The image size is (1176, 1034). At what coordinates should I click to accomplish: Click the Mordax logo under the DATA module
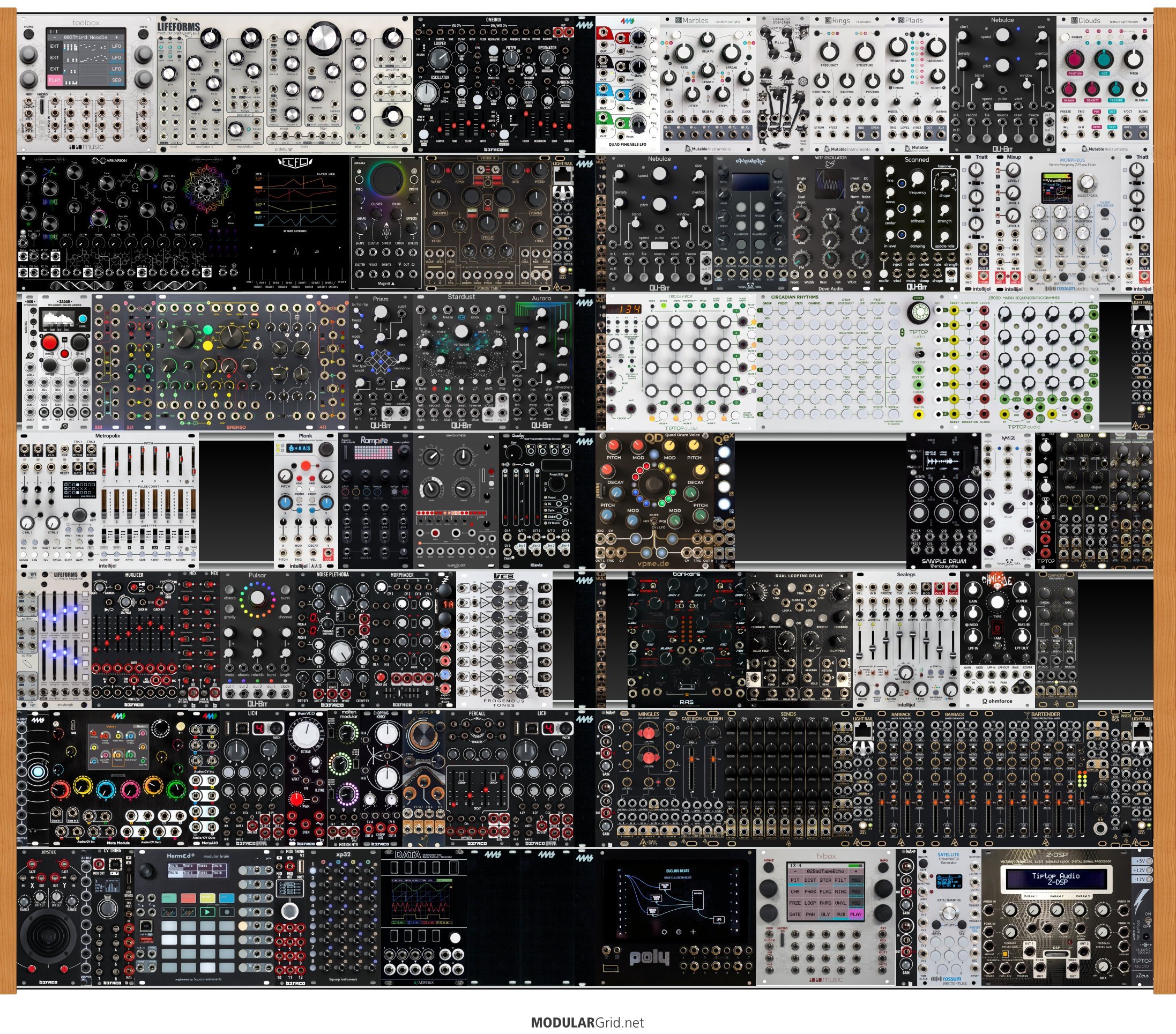425,982
